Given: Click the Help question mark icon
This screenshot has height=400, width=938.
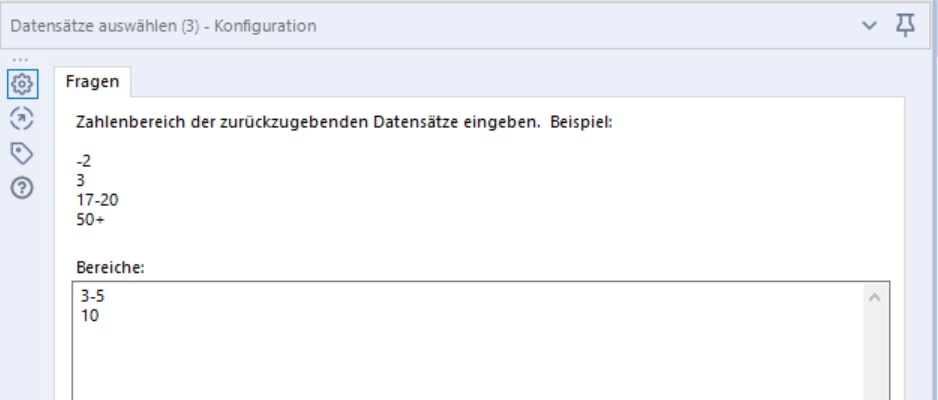Looking at the screenshot, I should tap(21, 185).
